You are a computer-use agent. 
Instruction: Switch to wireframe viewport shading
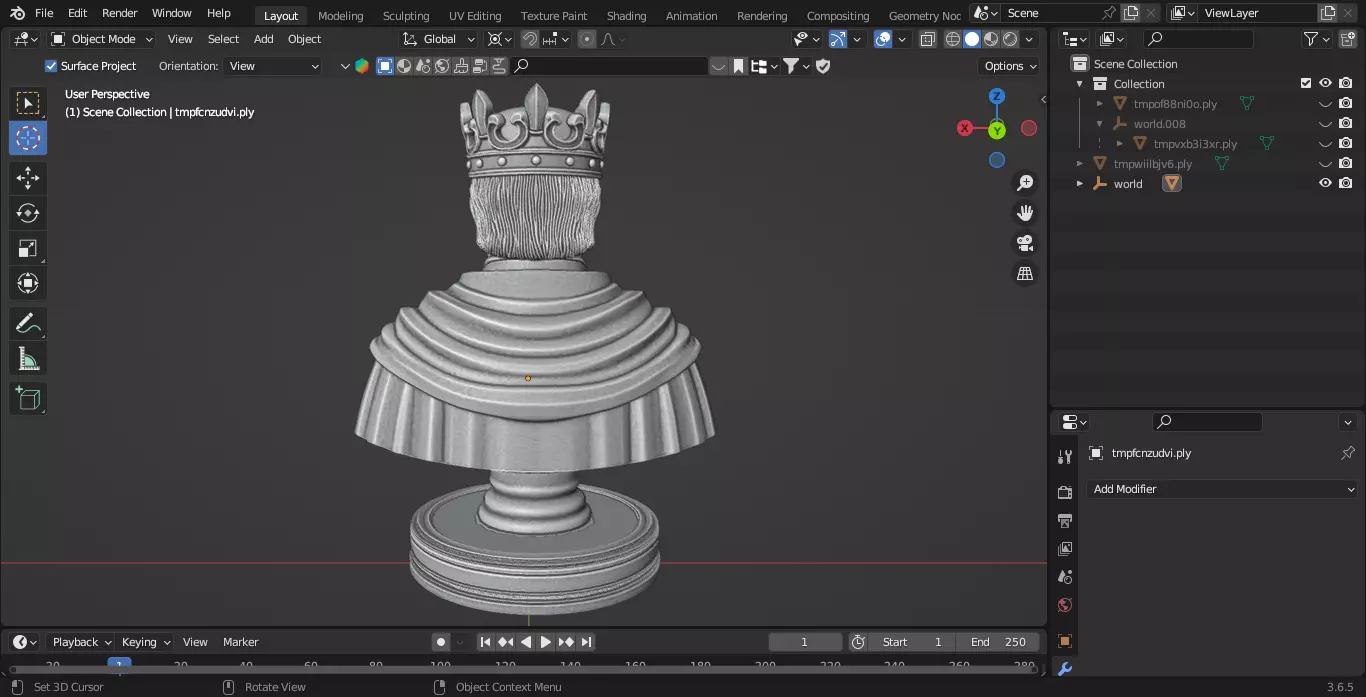(953, 39)
